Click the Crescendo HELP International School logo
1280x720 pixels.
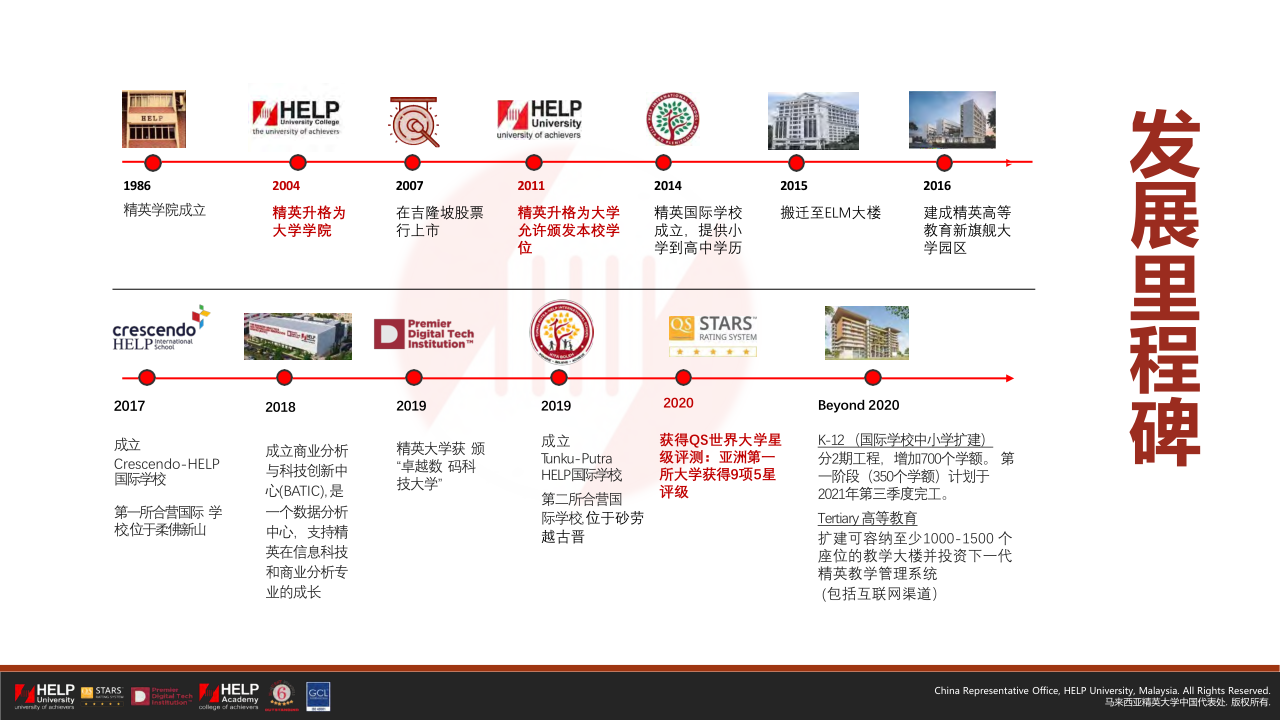pyautogui.click(x=161, y=328)
